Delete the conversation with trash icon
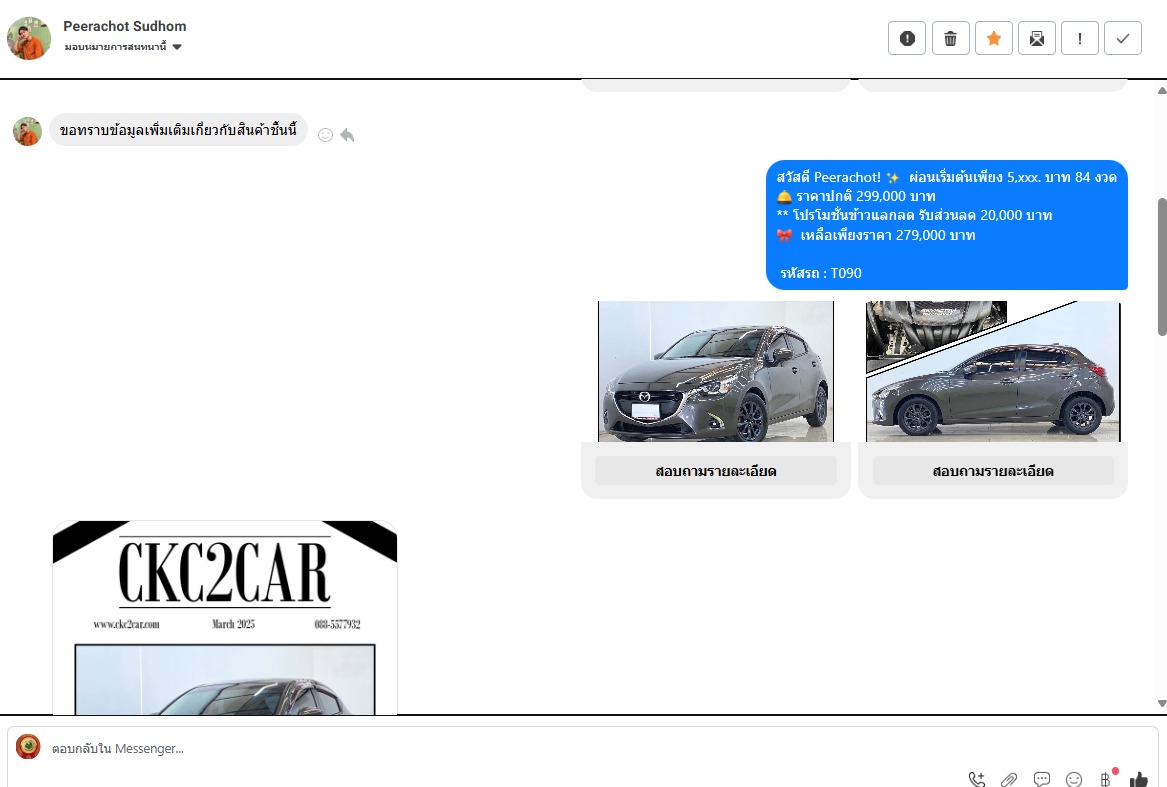 pos(950,38)
